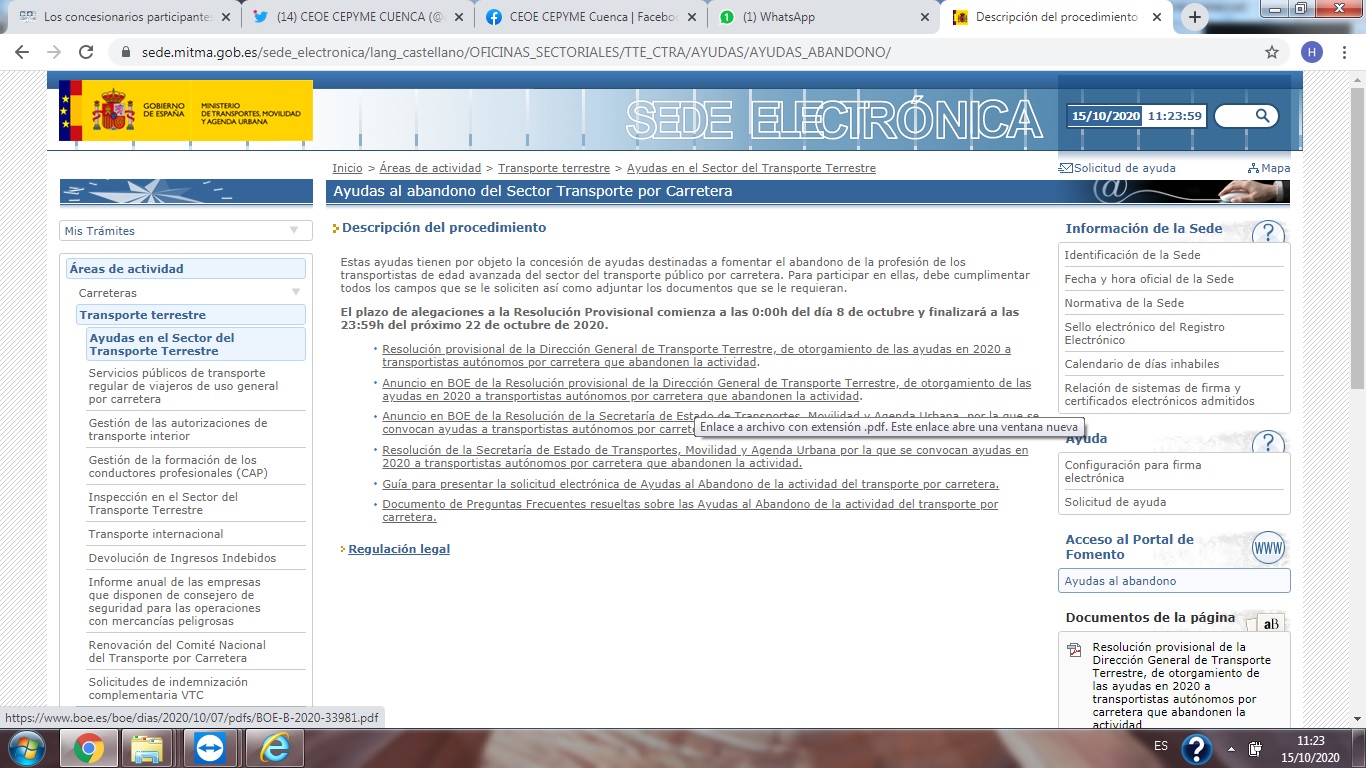Click the Chrome back arrow button

pyautogui.click(x=23, y=52)
